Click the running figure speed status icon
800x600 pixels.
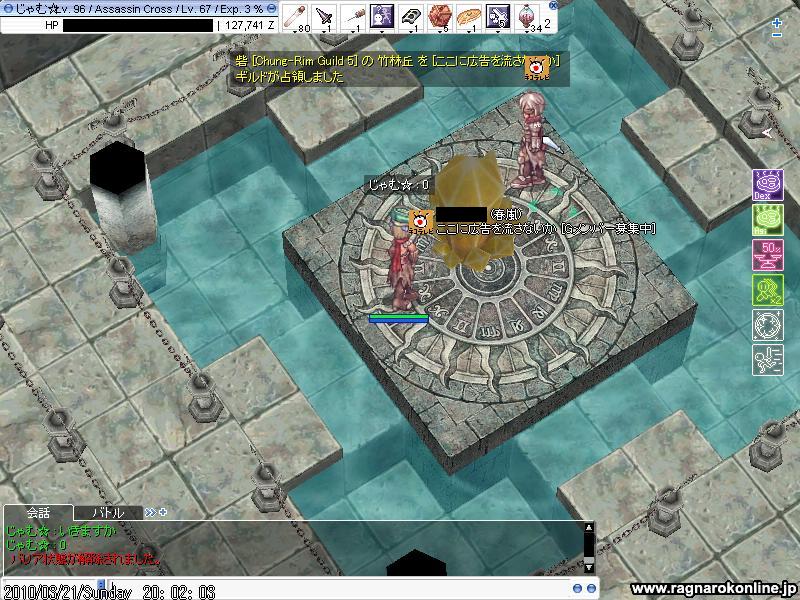(768, 359)
